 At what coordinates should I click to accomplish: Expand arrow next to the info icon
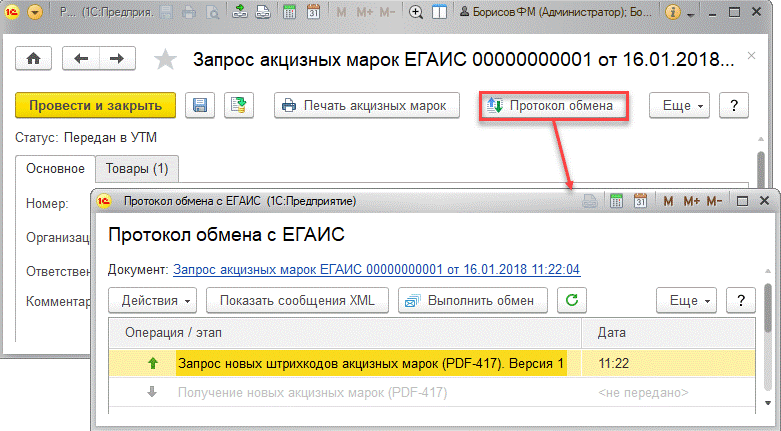pyautogui.click(x=690, y=15)
